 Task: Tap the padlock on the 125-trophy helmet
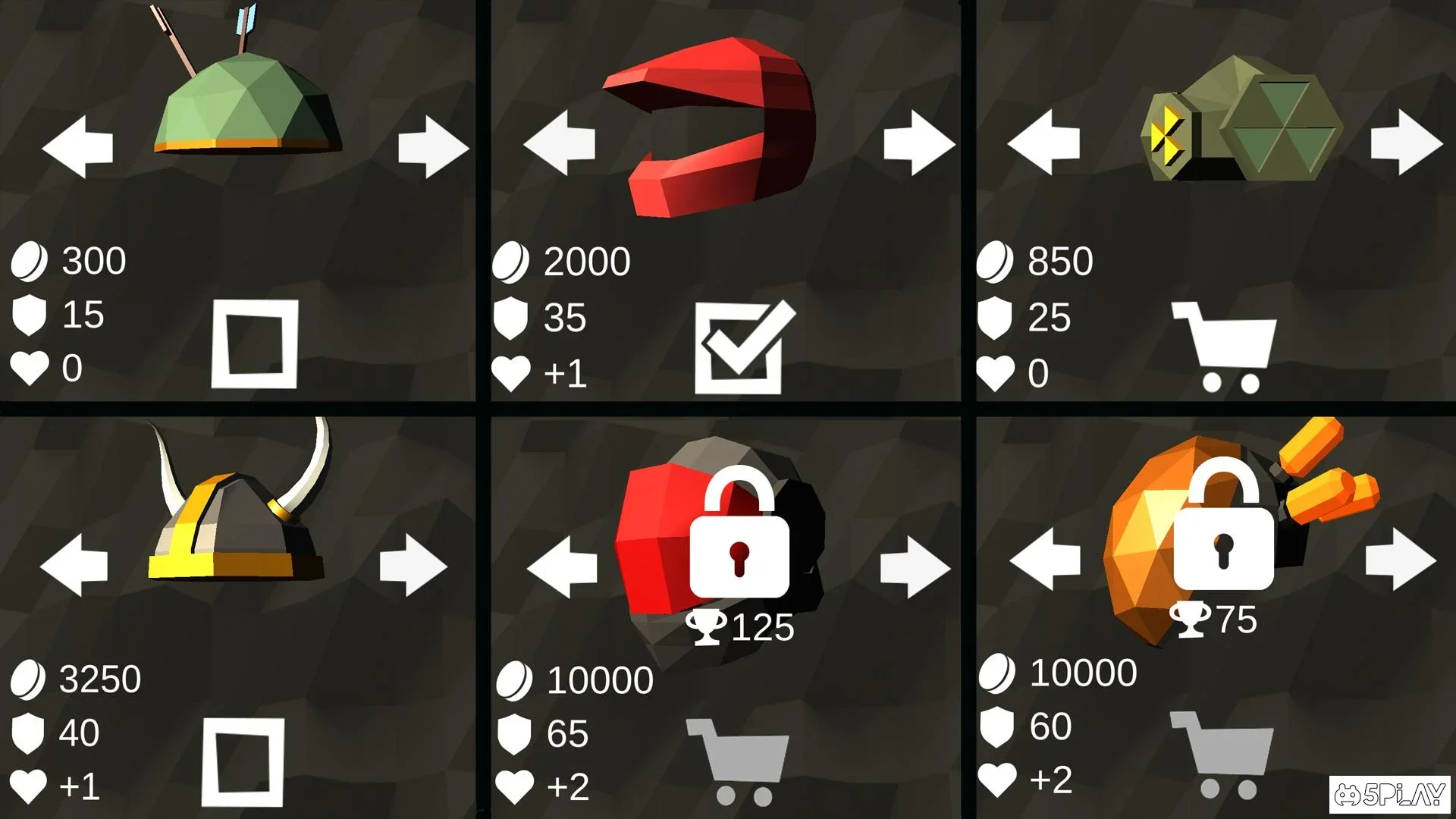739,532
